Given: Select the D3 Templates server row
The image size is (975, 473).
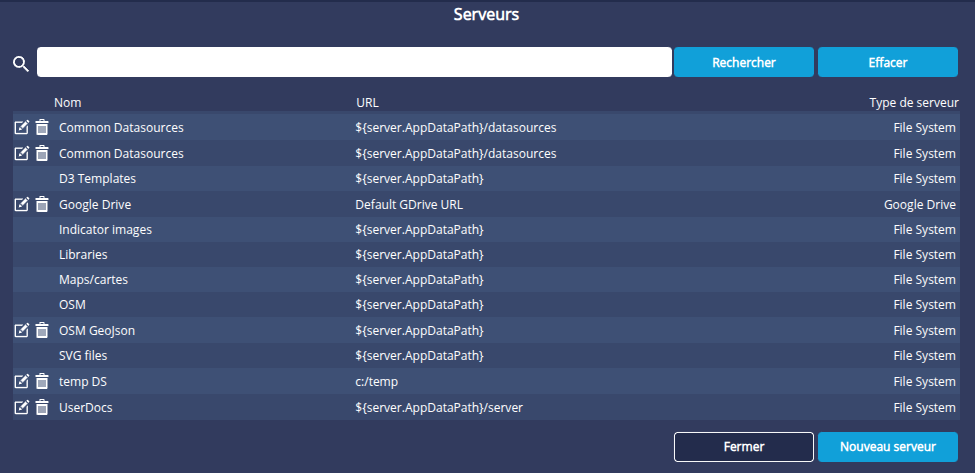Looking at the screenshot, I should coord(97,178).
